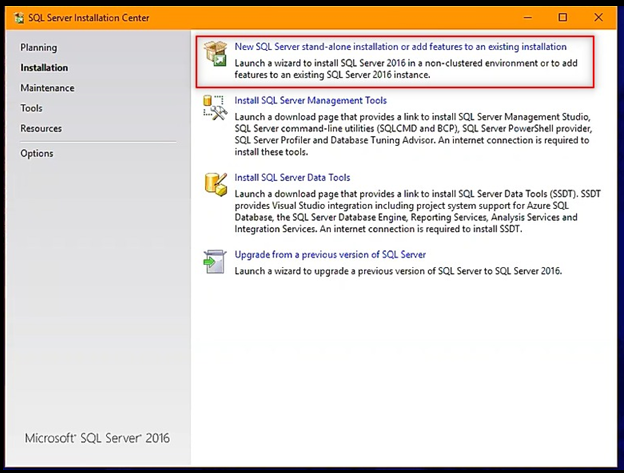Switch to the Tools category

click(31, 108)
